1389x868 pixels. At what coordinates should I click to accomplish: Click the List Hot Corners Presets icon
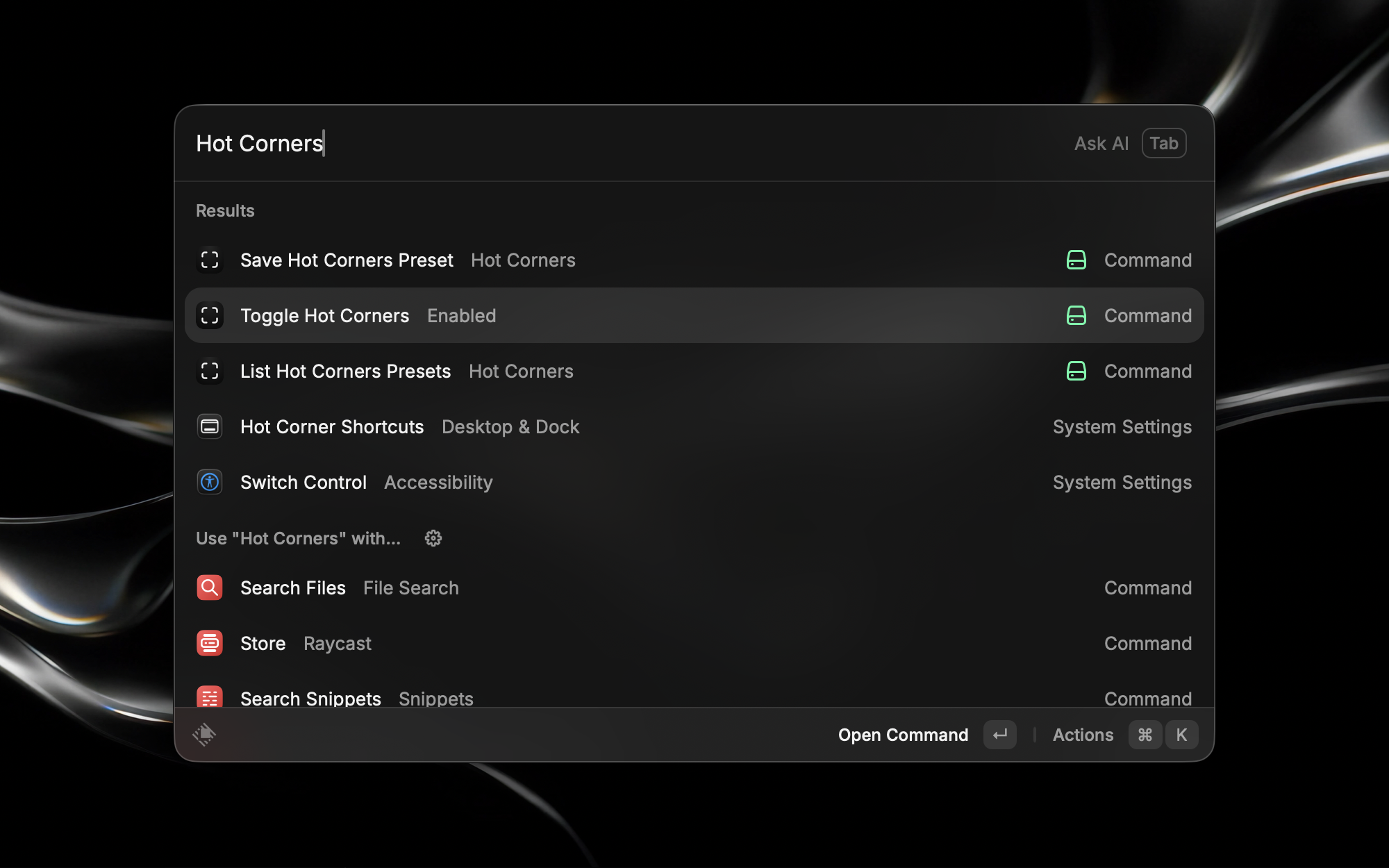tap(210, 371)
